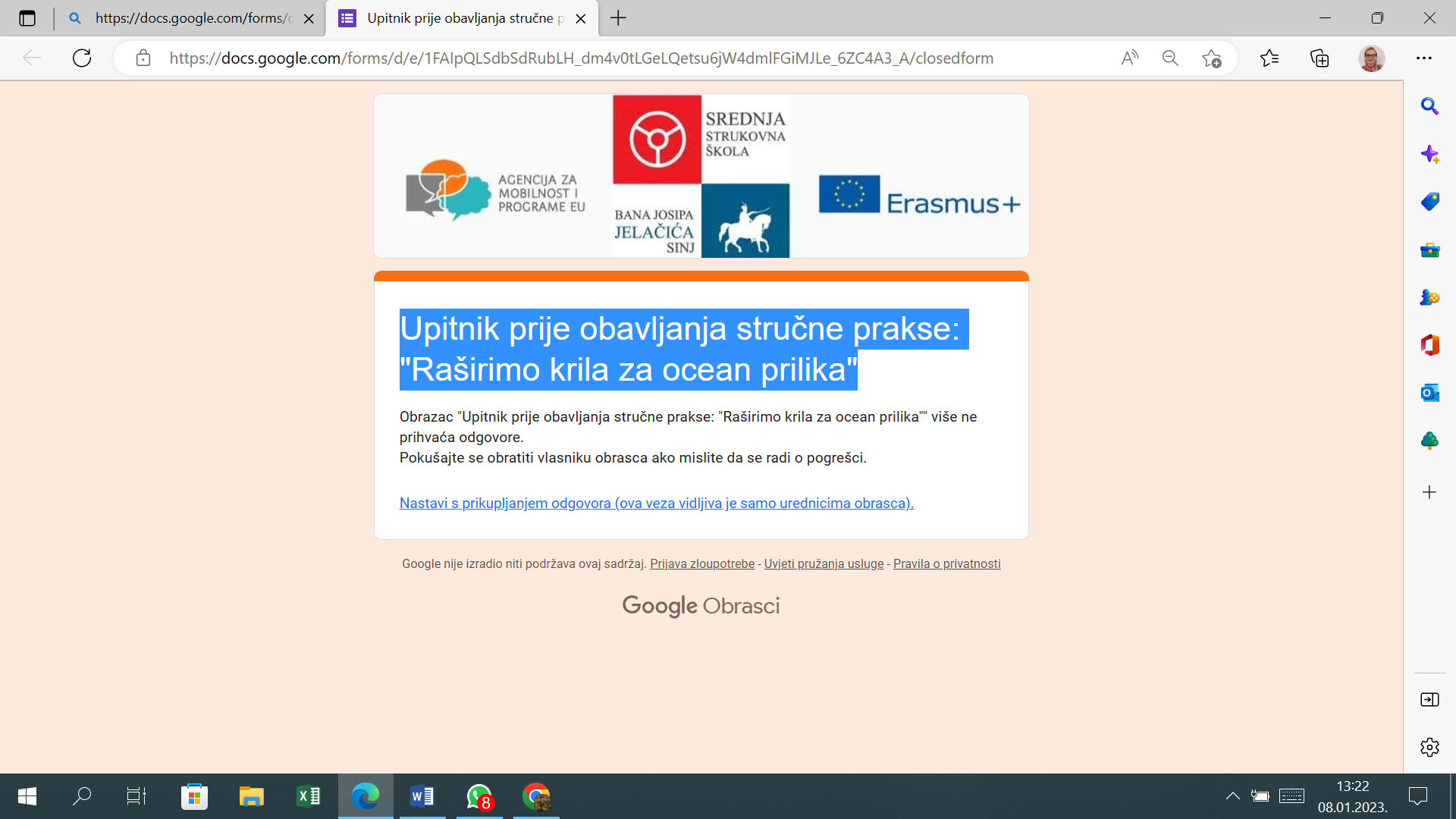
Task: Show hidden tray icons
Action: (1232, 795)
